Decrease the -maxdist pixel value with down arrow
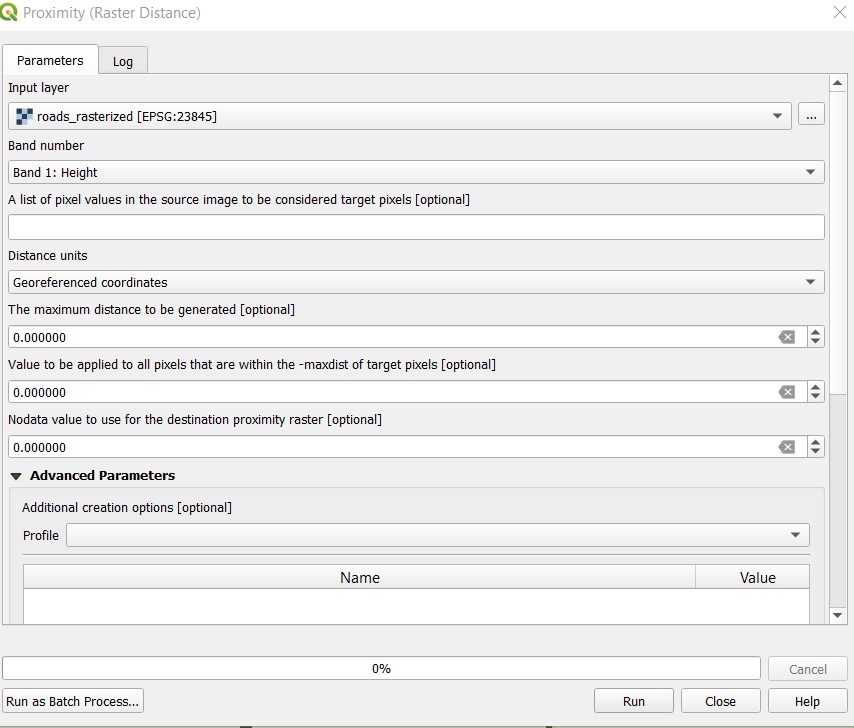Screen dimensions: 854x728 816,397
